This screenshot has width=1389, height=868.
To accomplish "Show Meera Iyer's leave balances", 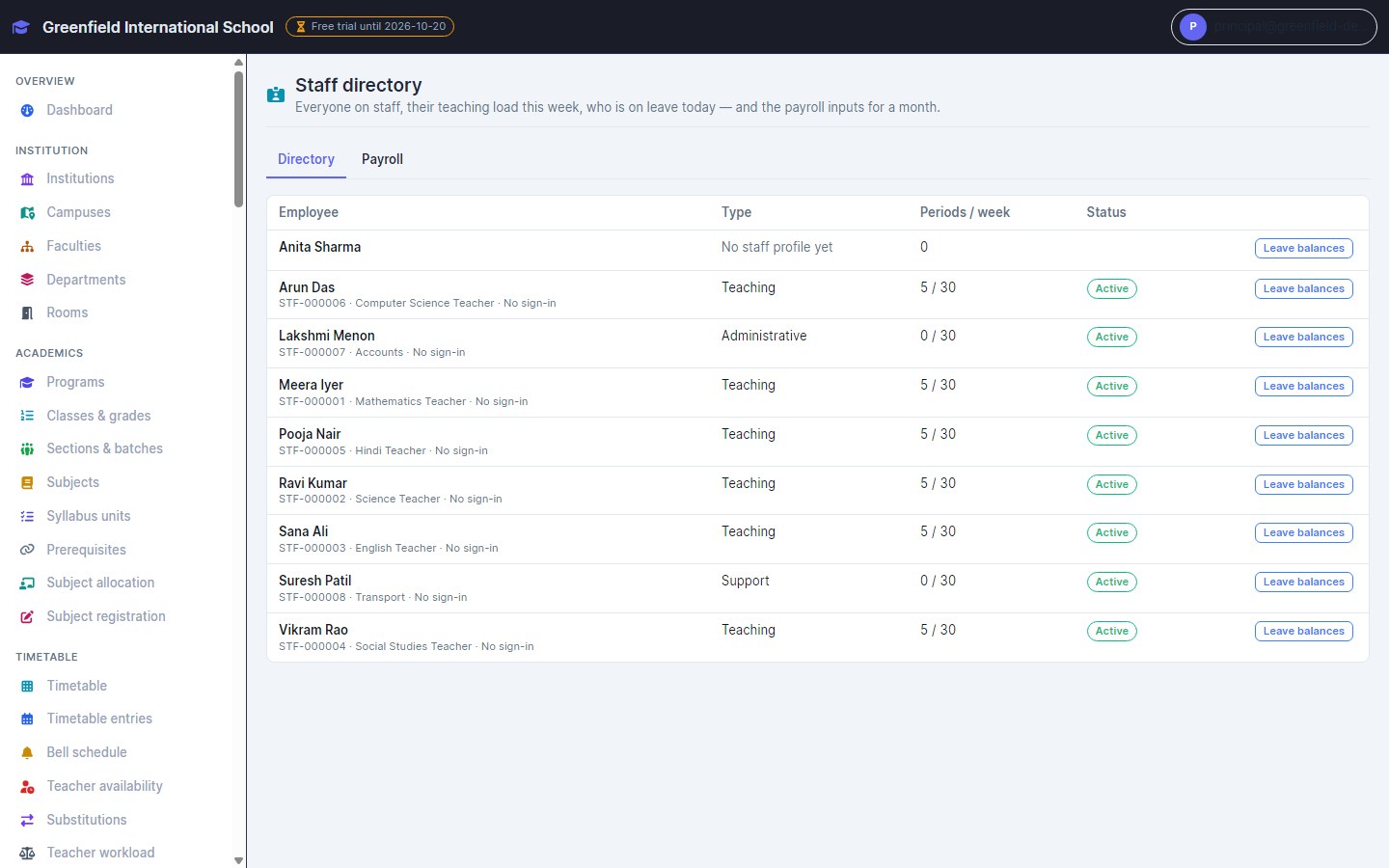I will click(1303, 387).
